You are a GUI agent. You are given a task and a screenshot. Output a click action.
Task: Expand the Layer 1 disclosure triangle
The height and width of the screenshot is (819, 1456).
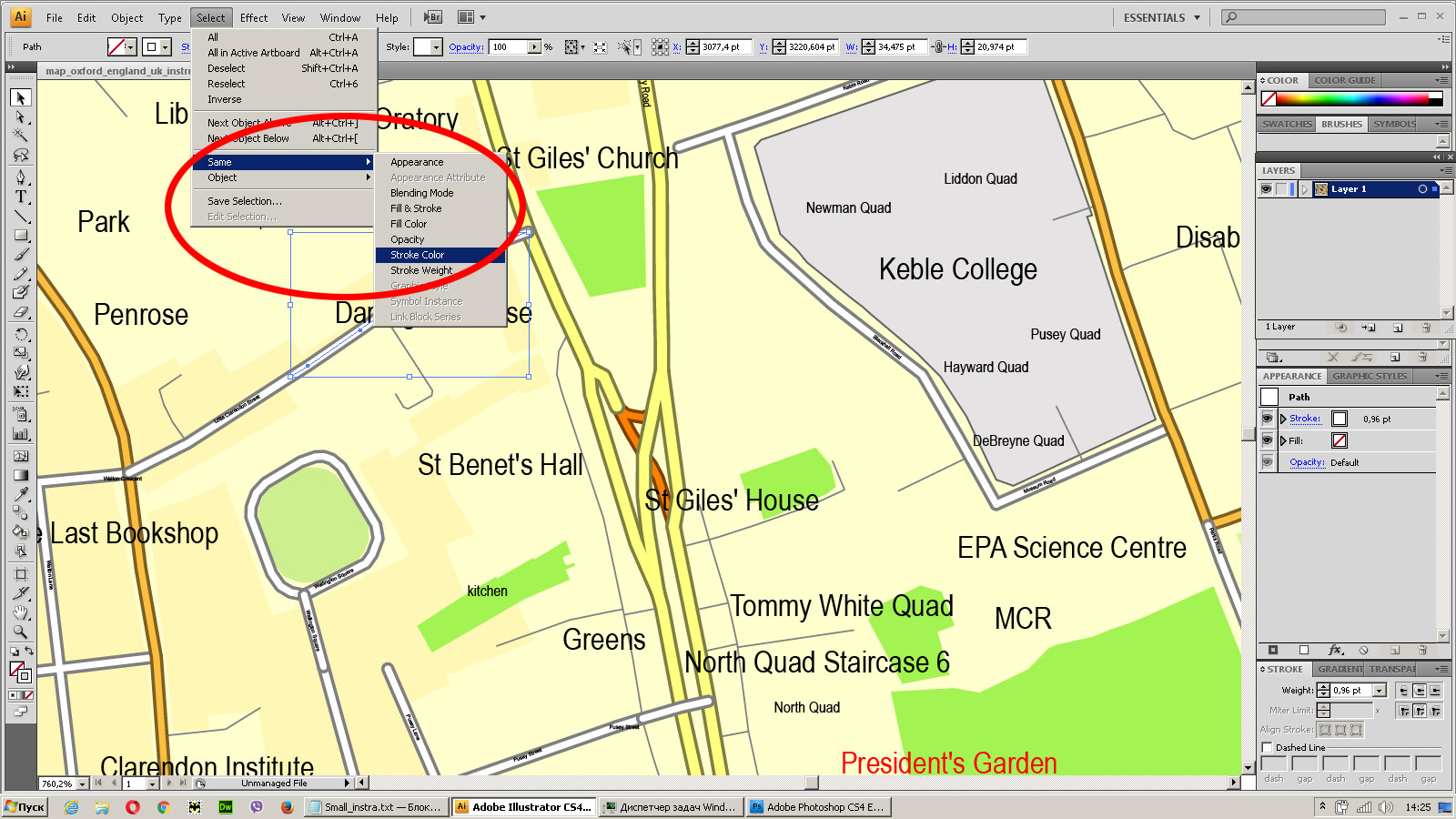coord(1305,189)
